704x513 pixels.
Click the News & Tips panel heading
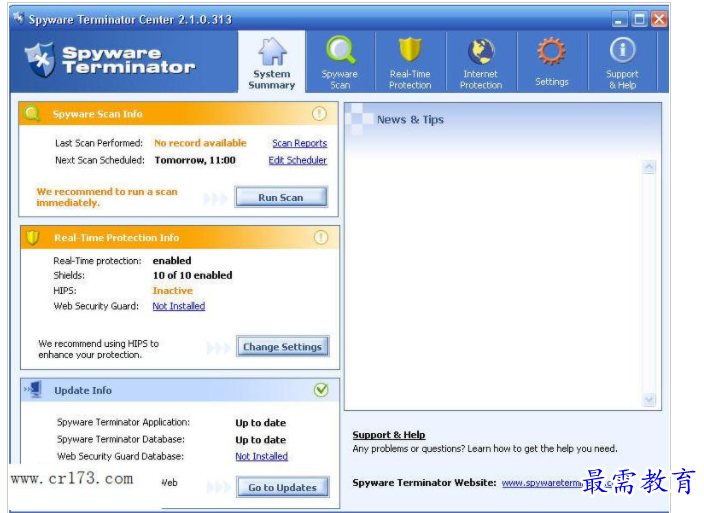pos(410,120)
